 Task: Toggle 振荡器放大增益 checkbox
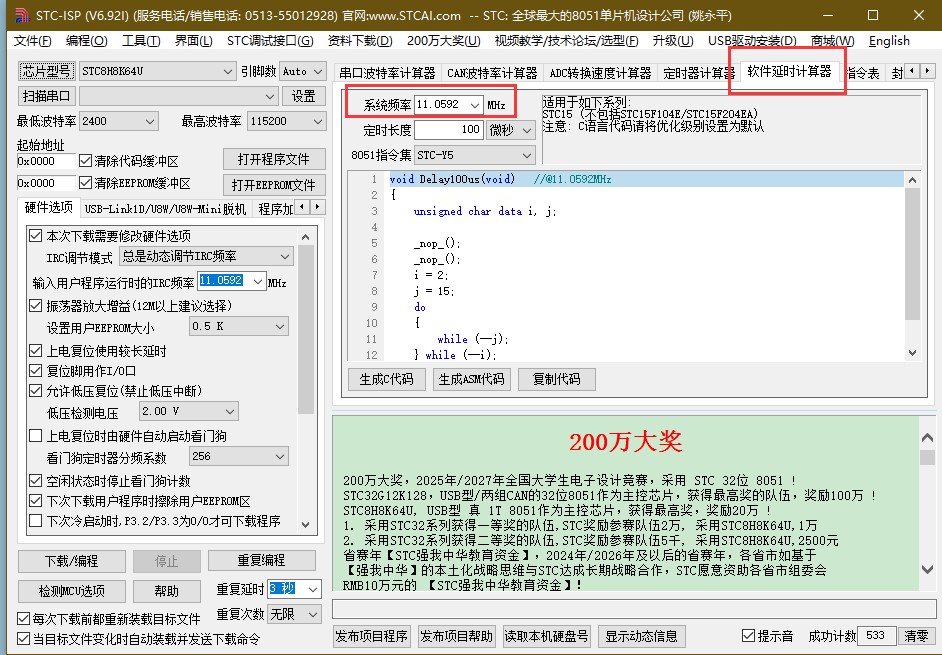point(35,305)
